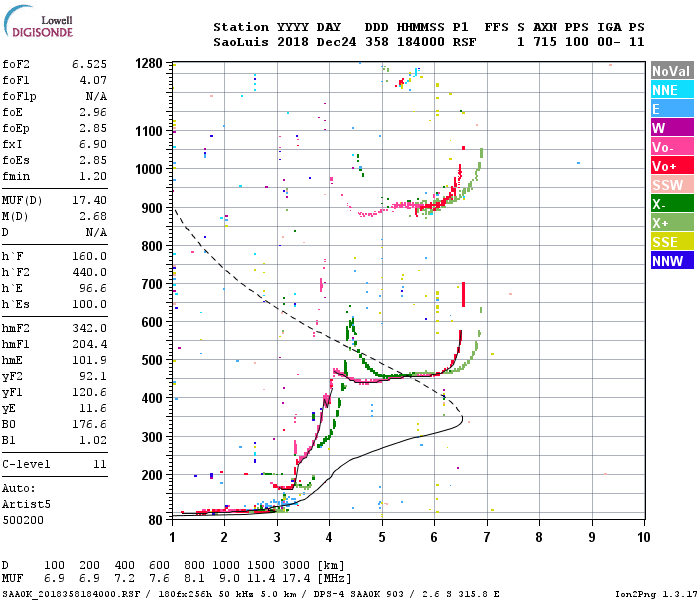Click the MUF(D) value 17.40
The width and height of the screenshot is (700, 600).
[89, 200]
